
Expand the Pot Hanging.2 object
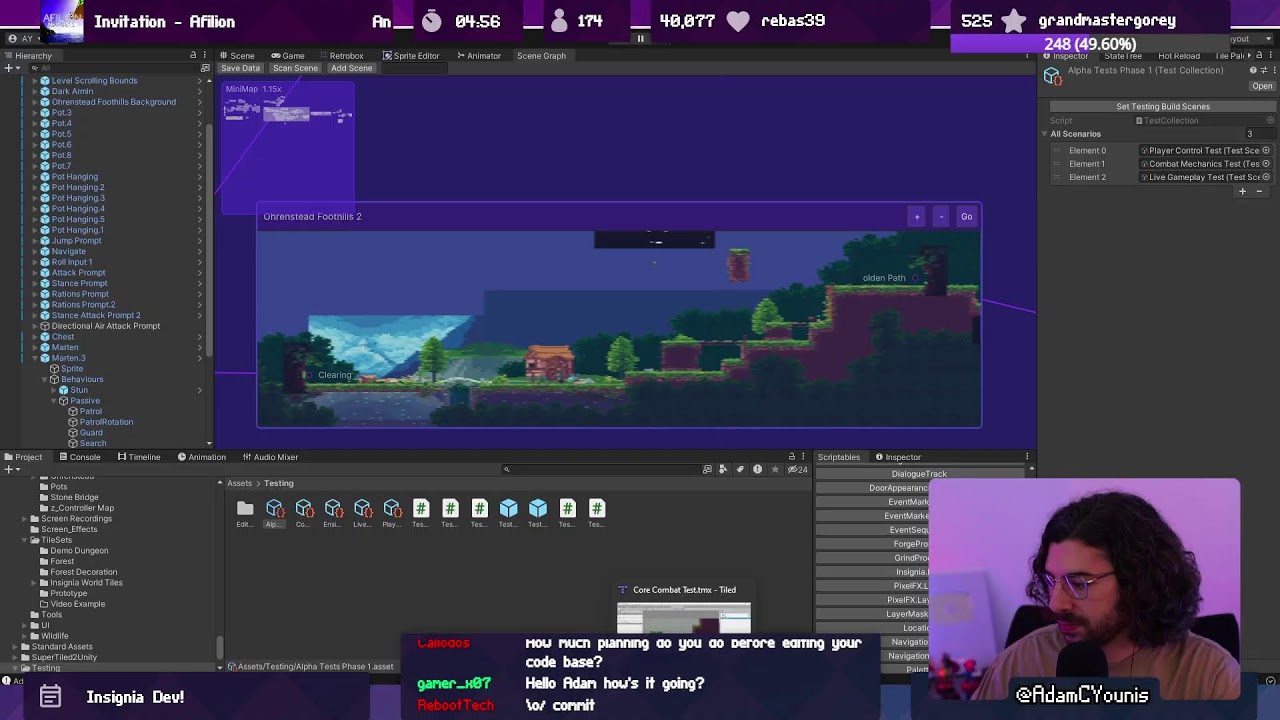tap(35, 187)
